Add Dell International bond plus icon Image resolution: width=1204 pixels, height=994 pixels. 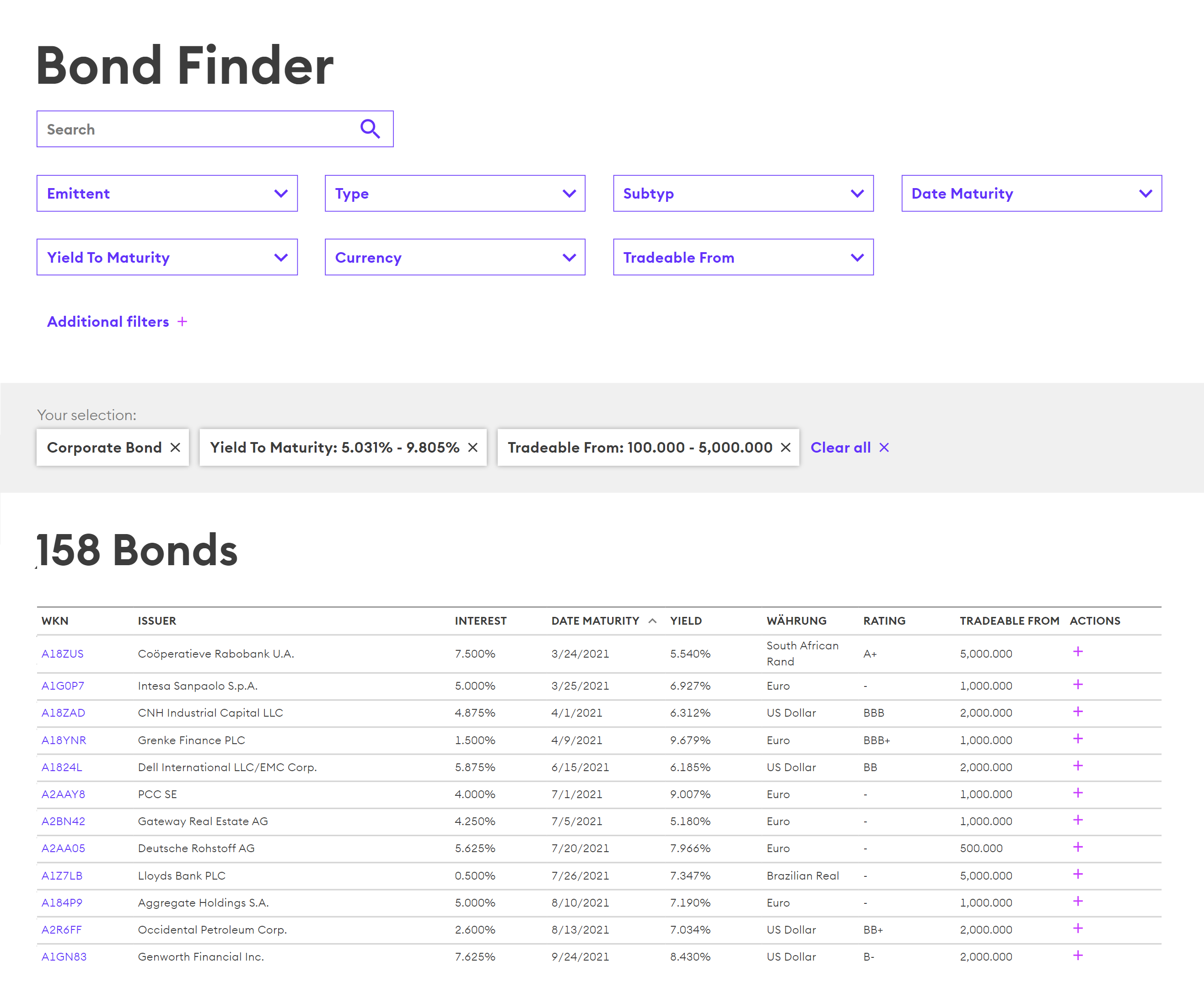1078,766
